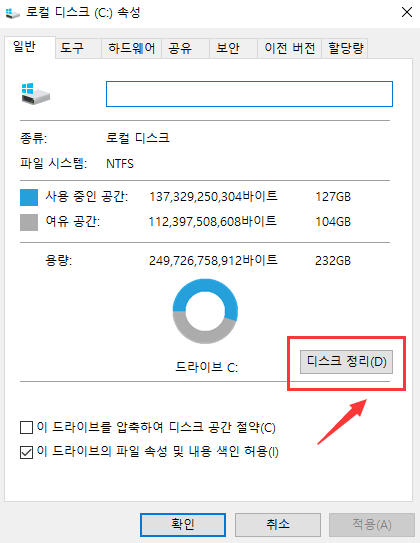Click the 드라이브 C: label
The width and height of the screenshot is (420, 543).
click(207, 367)
